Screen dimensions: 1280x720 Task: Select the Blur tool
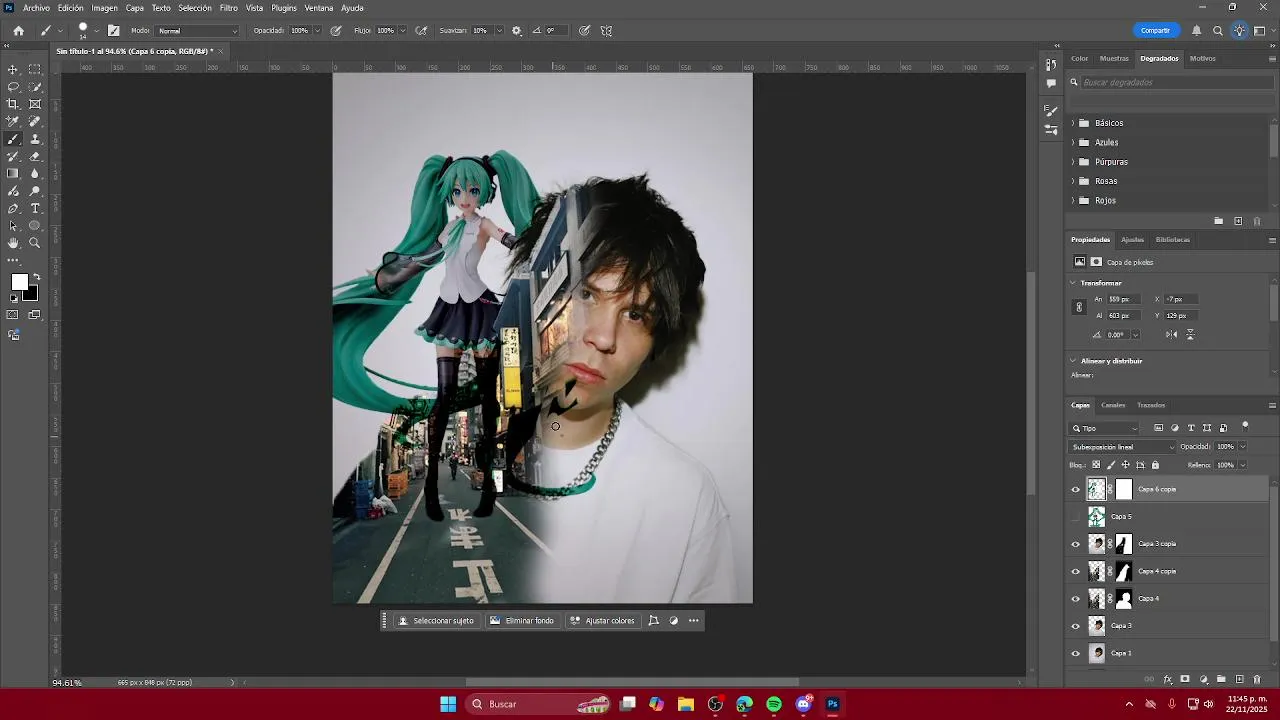click(x=35, y=173)
